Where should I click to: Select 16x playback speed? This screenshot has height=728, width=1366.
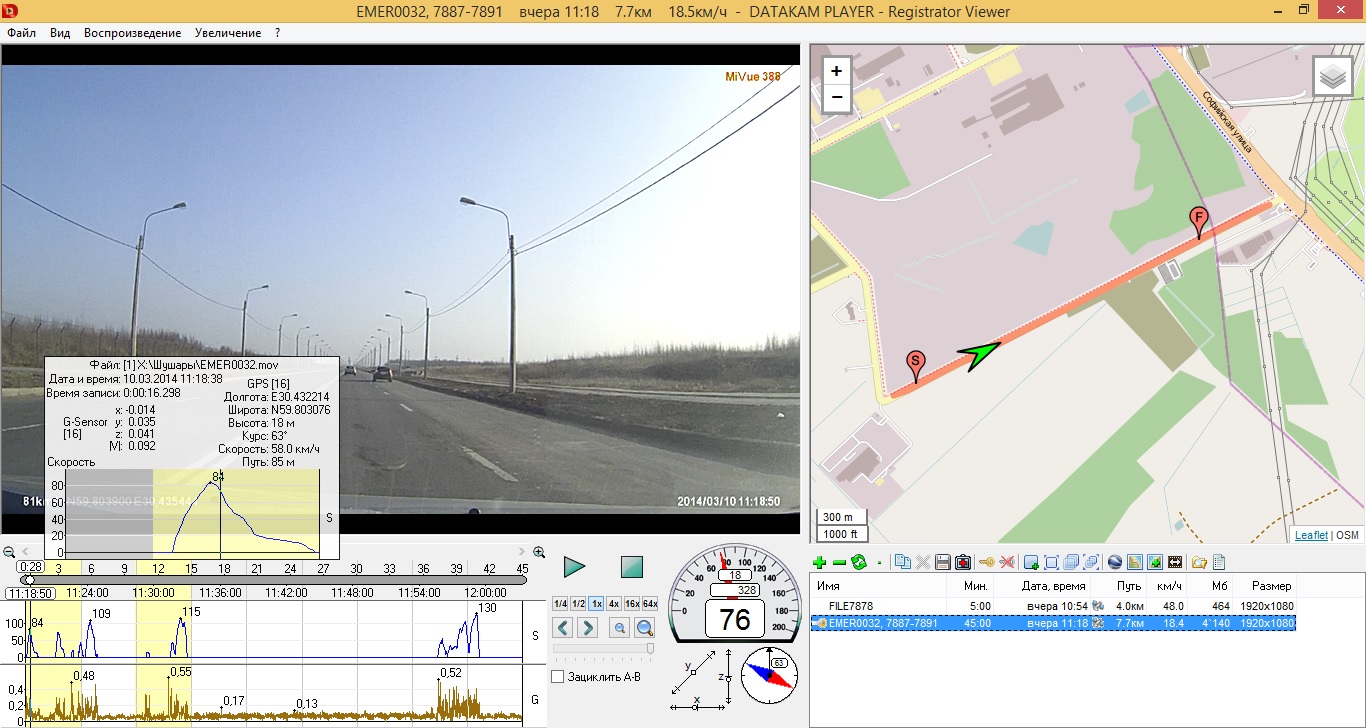pyautogui.click(x=631, y=604)
